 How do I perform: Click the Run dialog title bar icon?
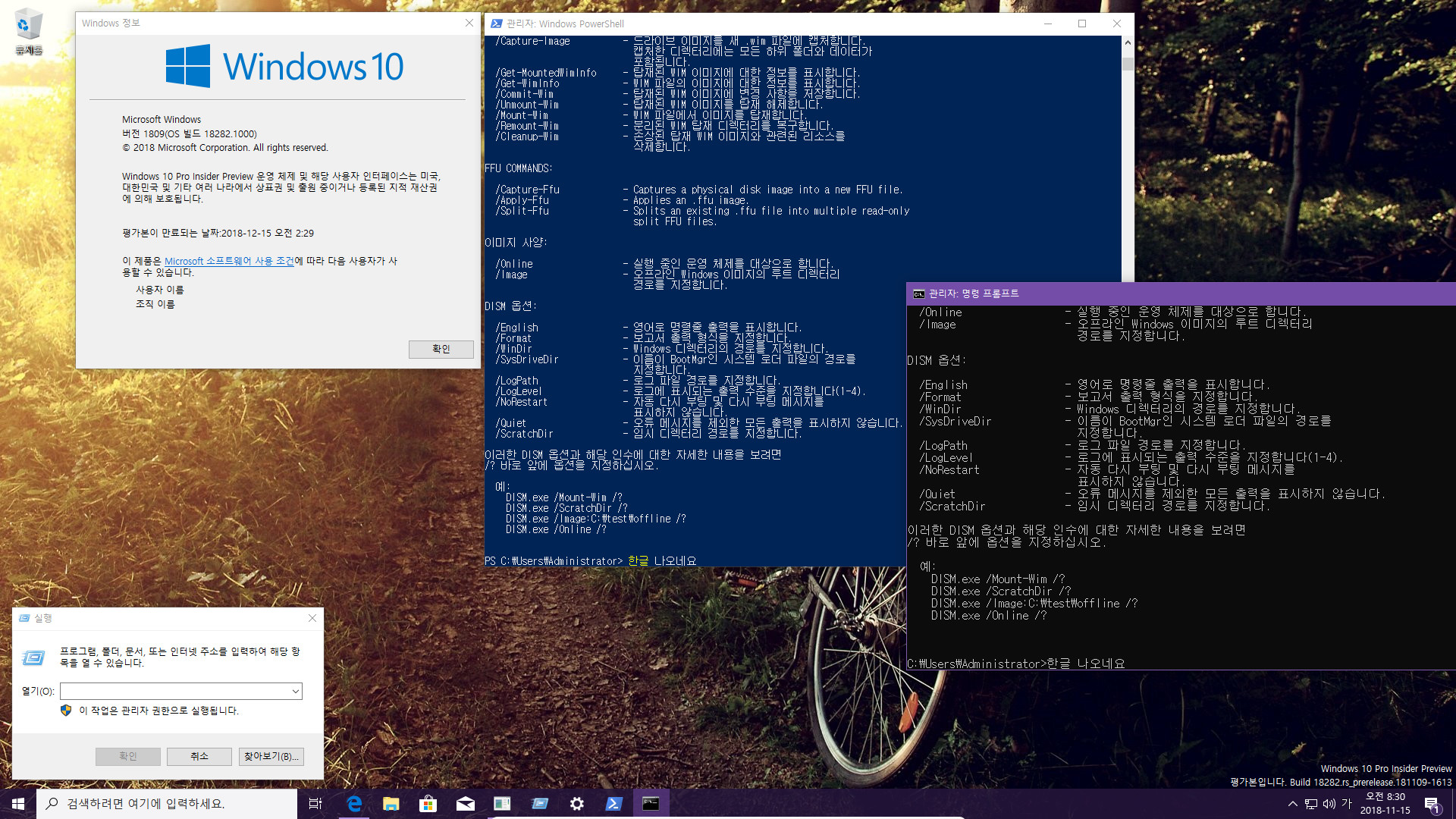[x=24, y=618]
